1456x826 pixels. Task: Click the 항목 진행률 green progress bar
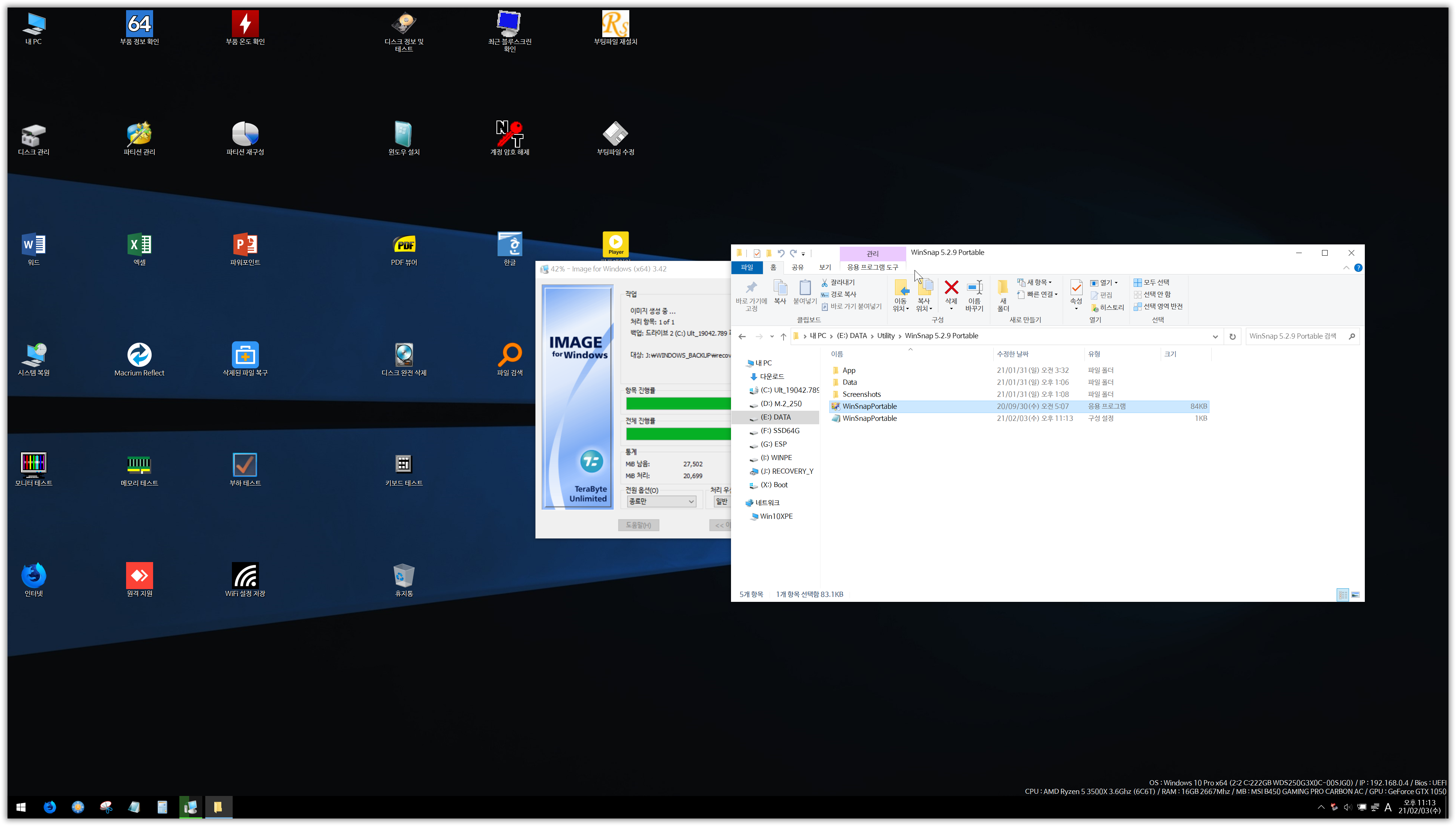[678, 403]
